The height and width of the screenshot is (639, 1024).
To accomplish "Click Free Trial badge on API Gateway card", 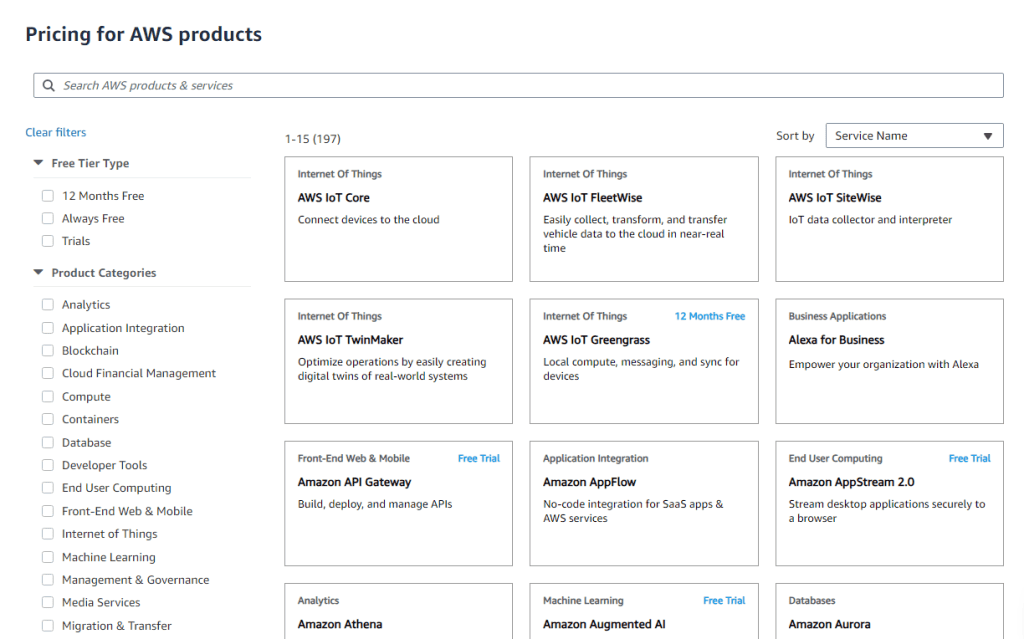I will click(x=479, y=459).
